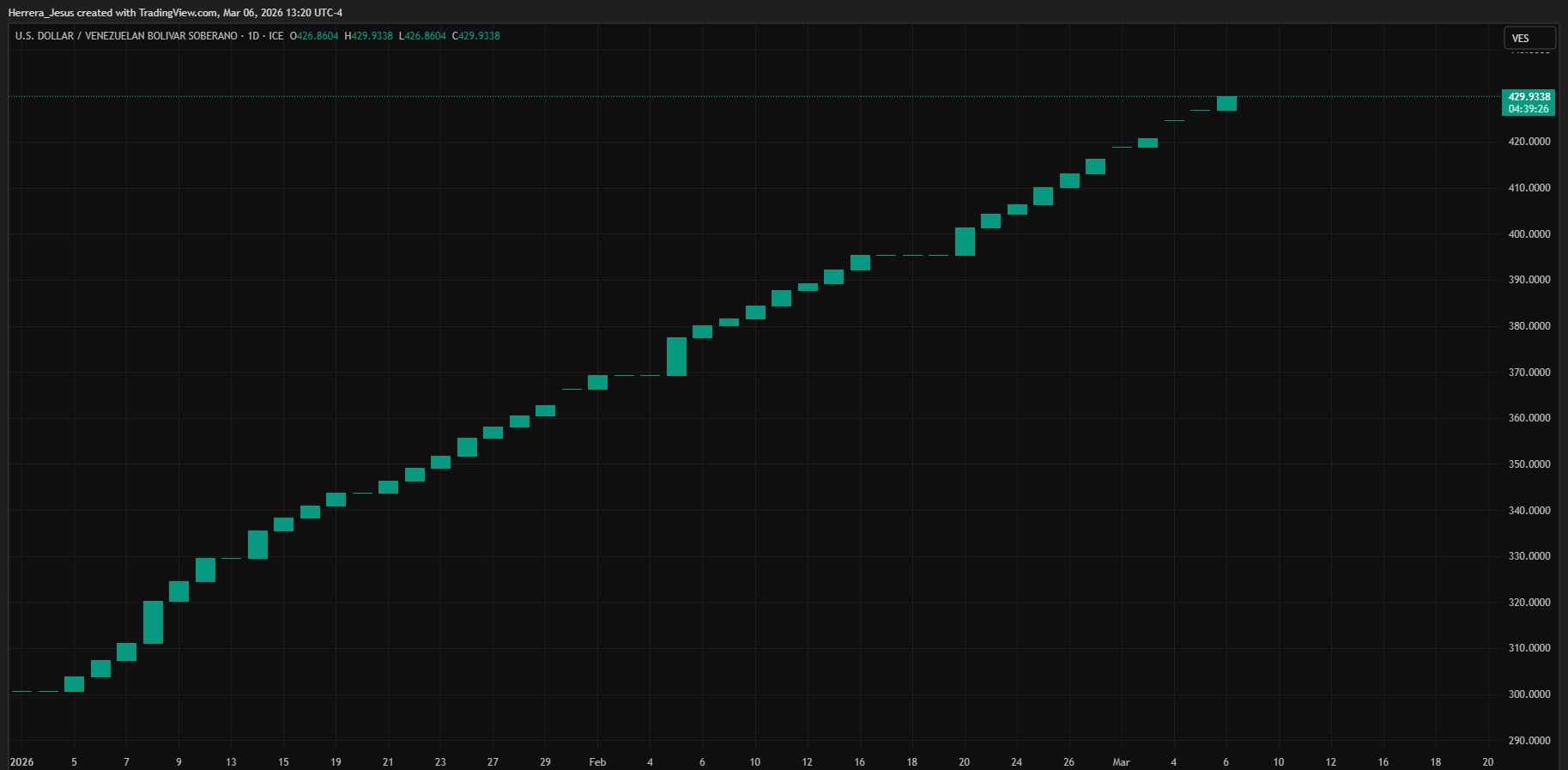1568x770 pixels.
Task: Click the low value L426.8604
Action: click(x=422, y=36)
